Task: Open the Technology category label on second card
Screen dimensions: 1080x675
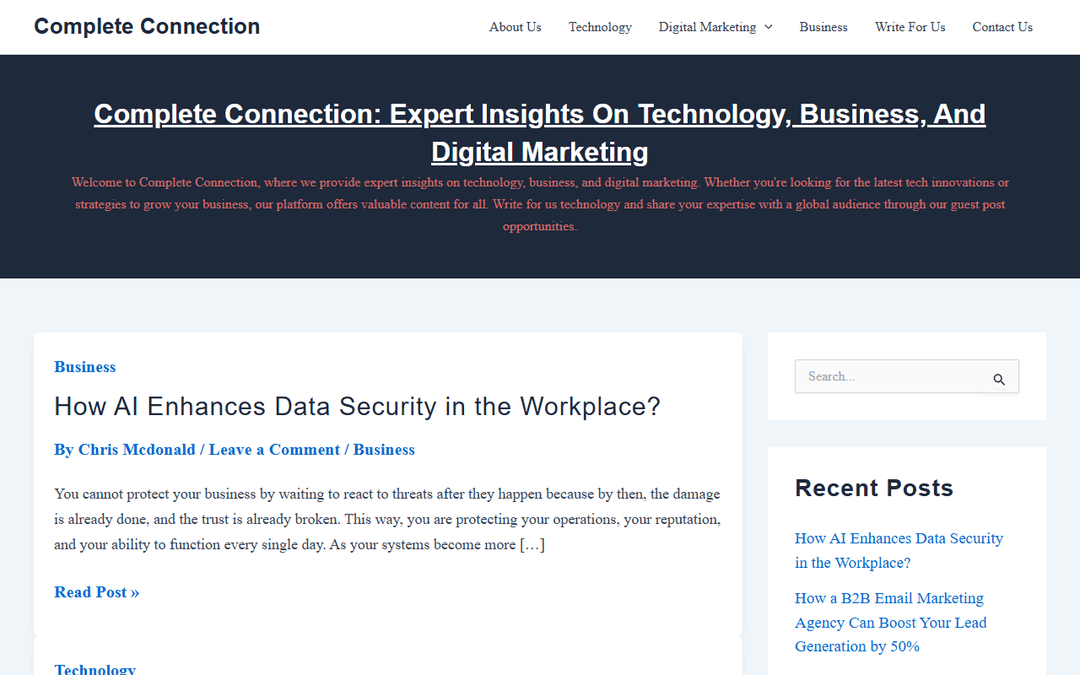Action: [x=95, y=669]
